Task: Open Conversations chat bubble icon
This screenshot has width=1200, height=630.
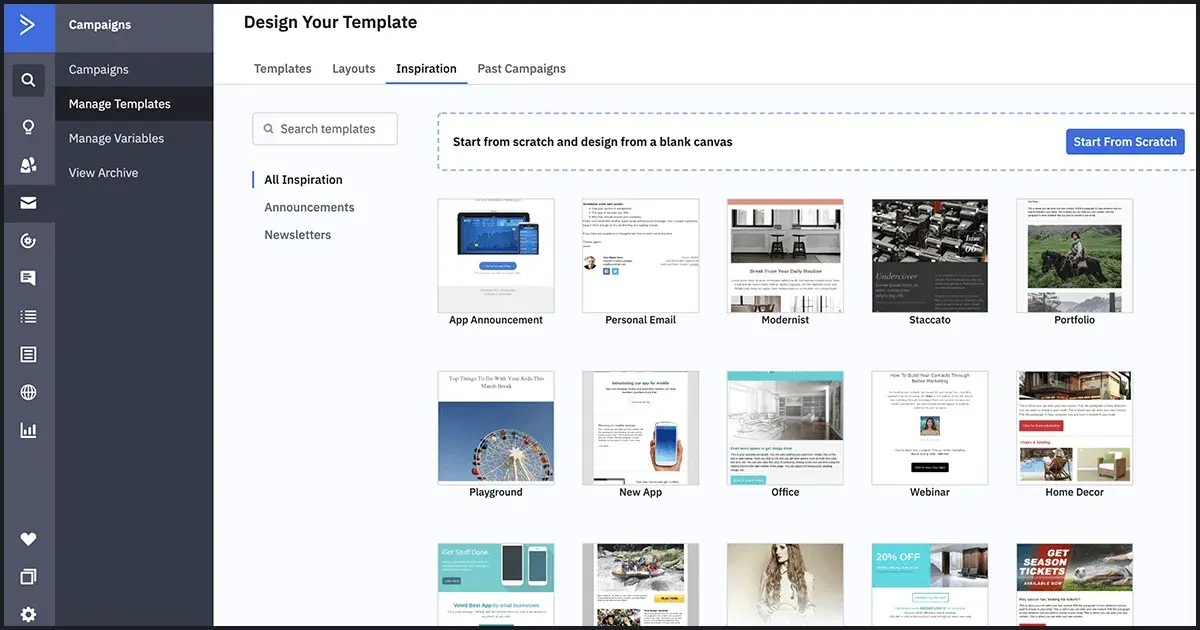Action: point(27,277)
